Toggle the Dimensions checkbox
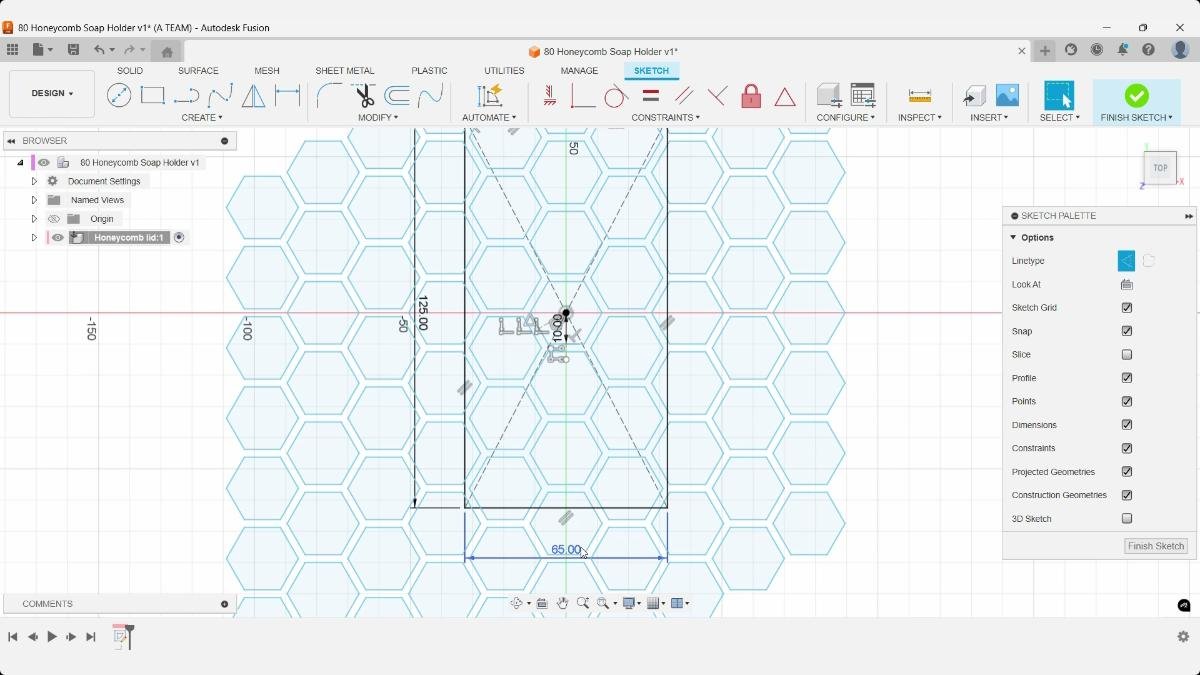The width and height of the screenshot is (1200, 675). tap(1127, 425)
